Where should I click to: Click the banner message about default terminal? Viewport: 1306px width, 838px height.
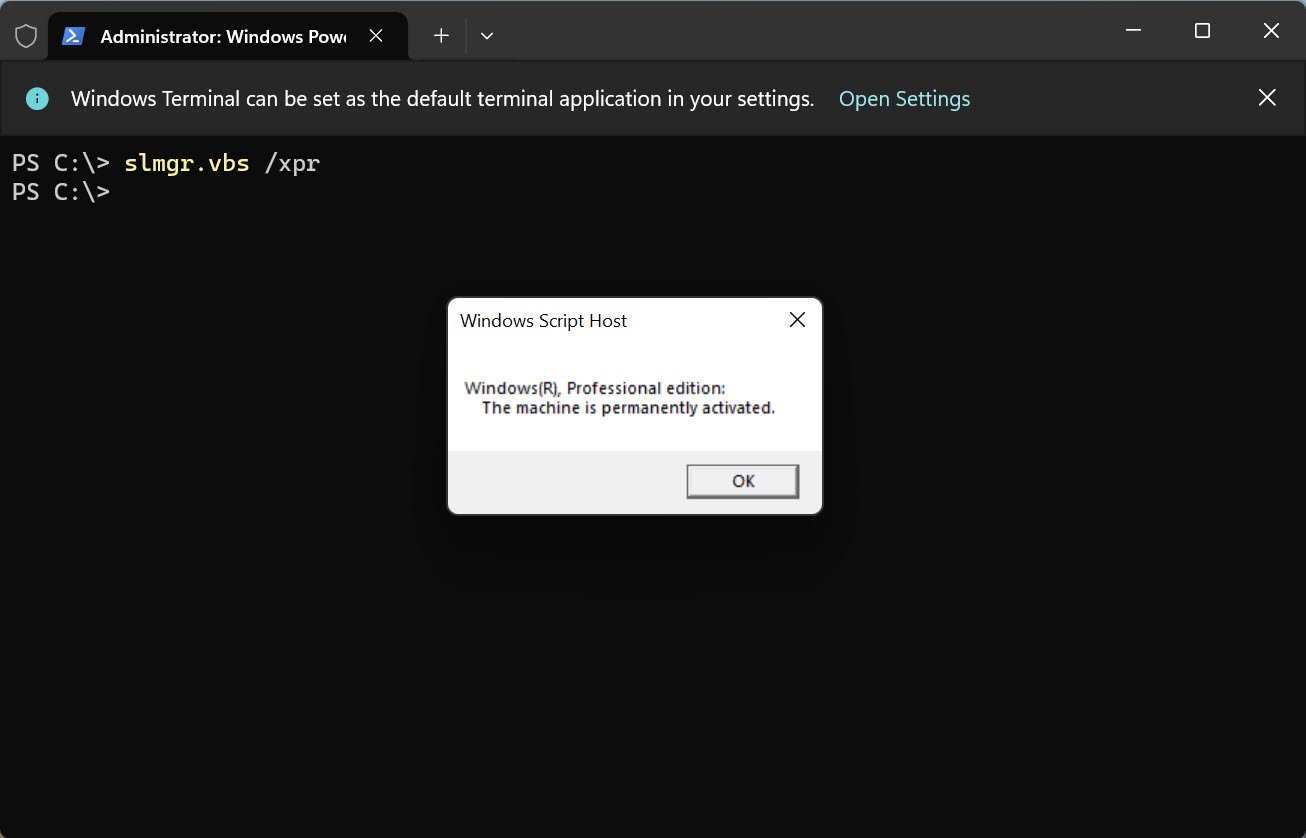click(442, 99)
